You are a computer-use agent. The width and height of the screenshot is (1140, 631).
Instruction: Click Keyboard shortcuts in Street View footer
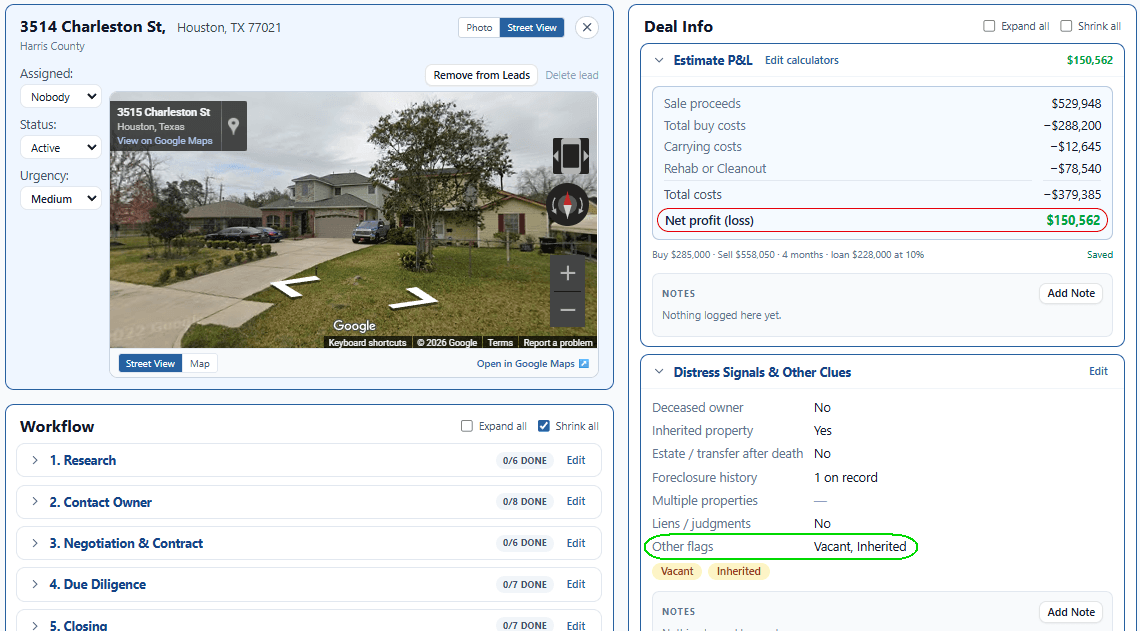pos(367,342)
